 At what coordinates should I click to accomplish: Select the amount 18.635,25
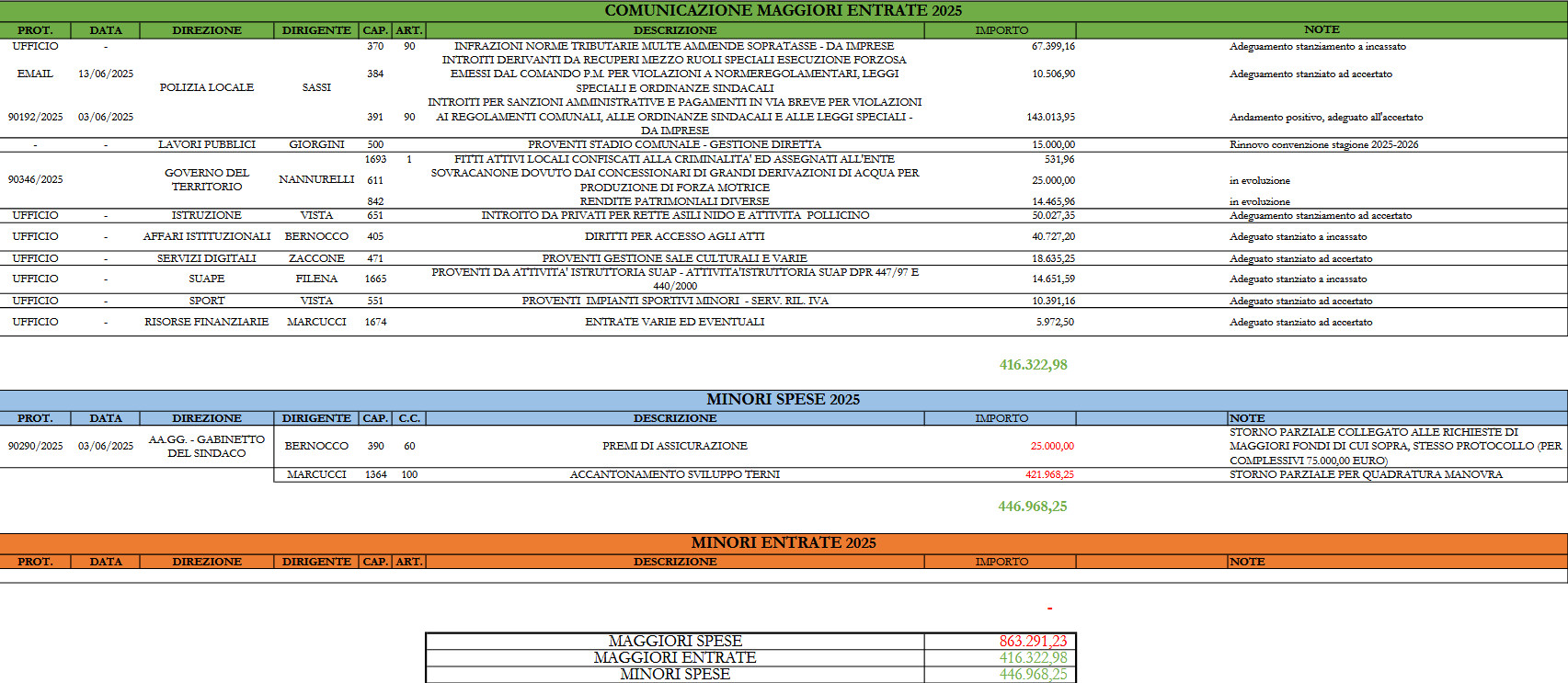coord(1053,258)
